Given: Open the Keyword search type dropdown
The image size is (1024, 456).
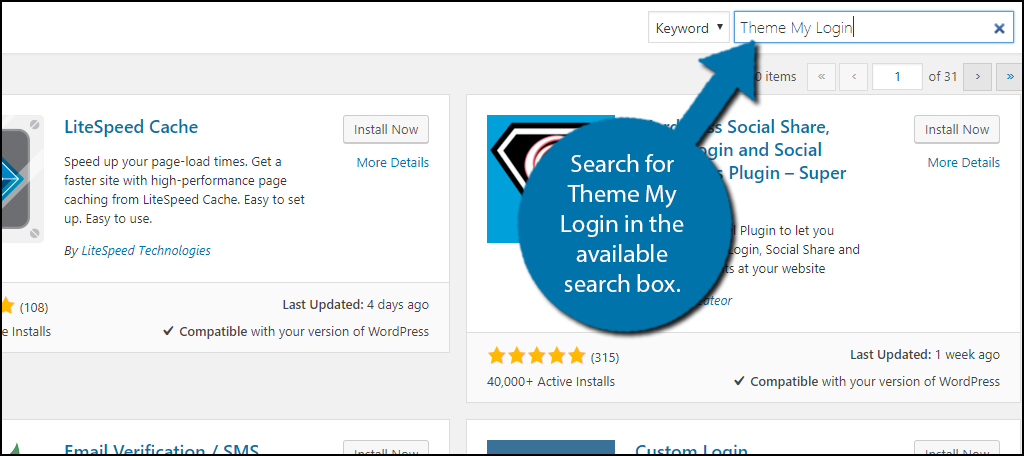Looking at the screenshot, I should pyautogui.click(x=688, y=28).
